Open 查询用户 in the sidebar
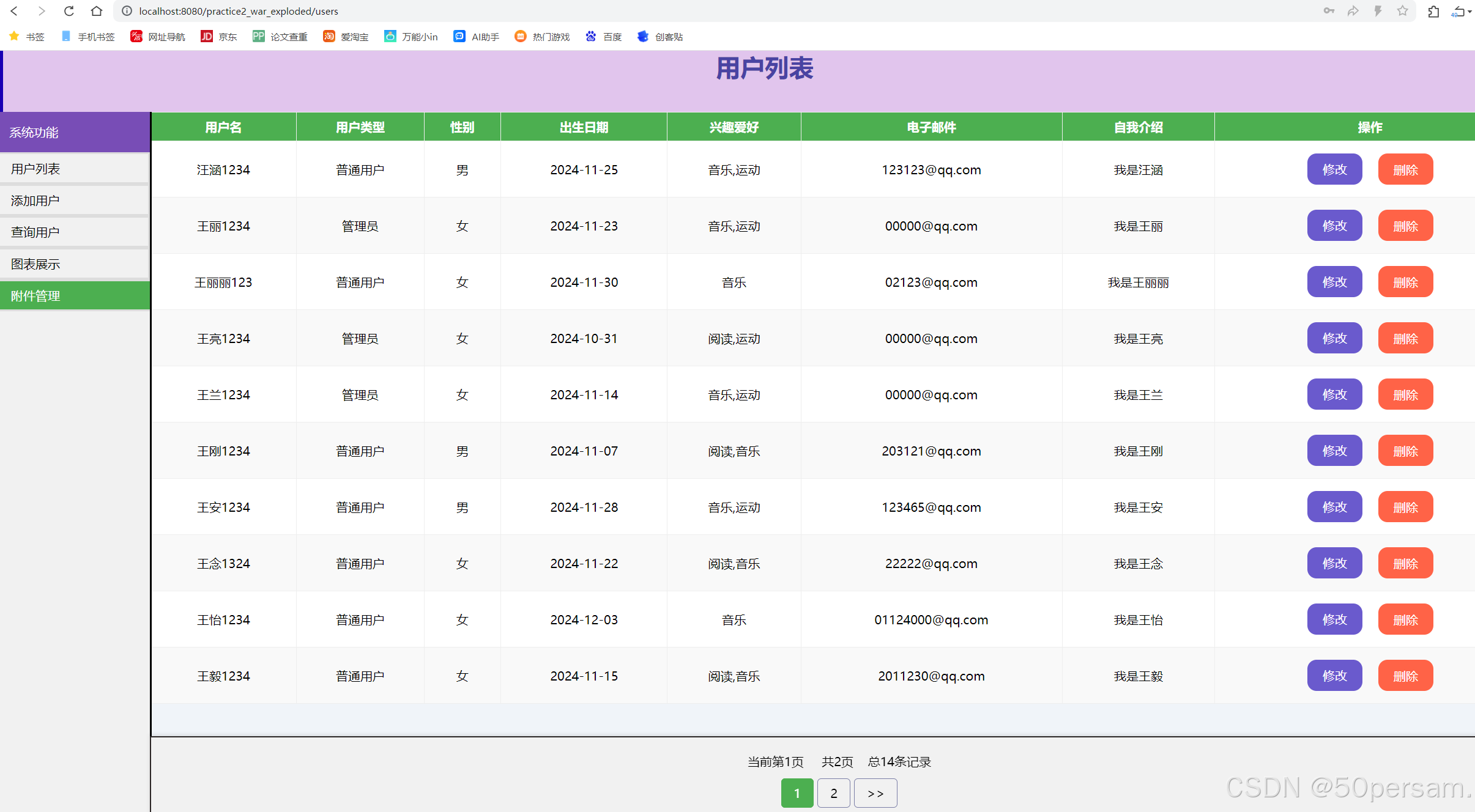Viewport: 1475px width, 812px height. point(75,232)
